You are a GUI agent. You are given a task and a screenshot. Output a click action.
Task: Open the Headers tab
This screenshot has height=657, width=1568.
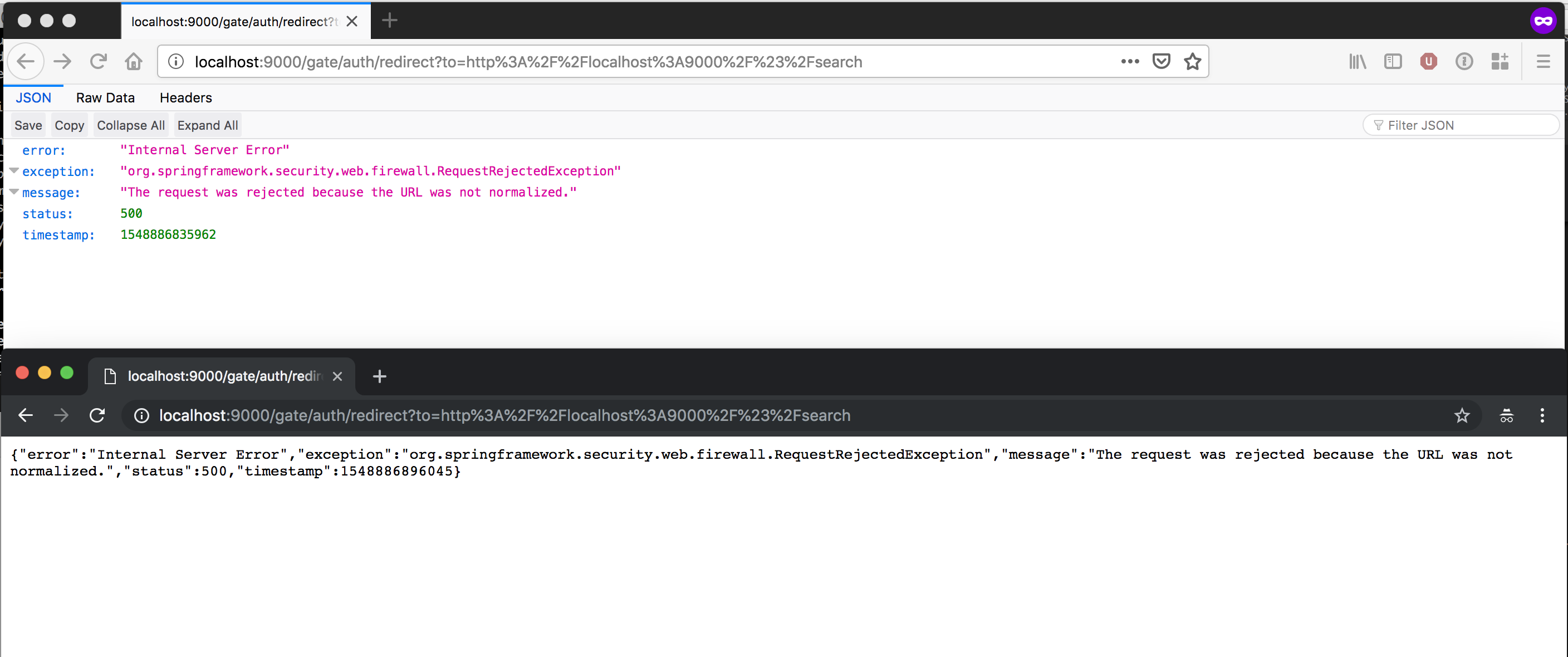pyautogui.click(x=185, y=97)
